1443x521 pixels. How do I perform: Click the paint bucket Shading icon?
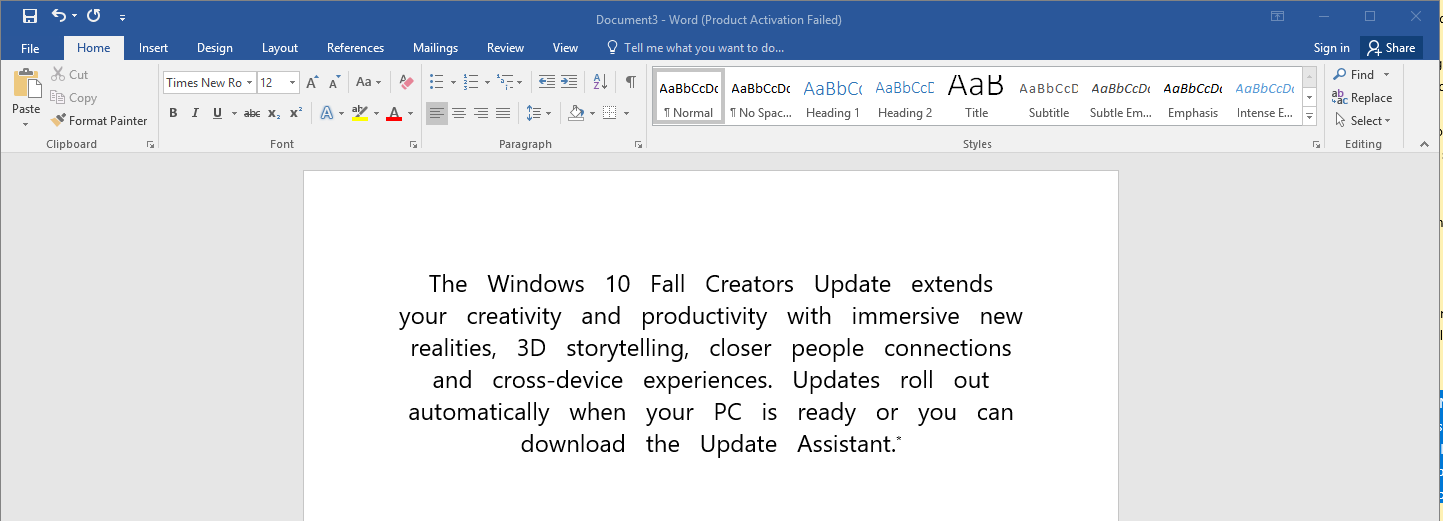pos(576,114)
